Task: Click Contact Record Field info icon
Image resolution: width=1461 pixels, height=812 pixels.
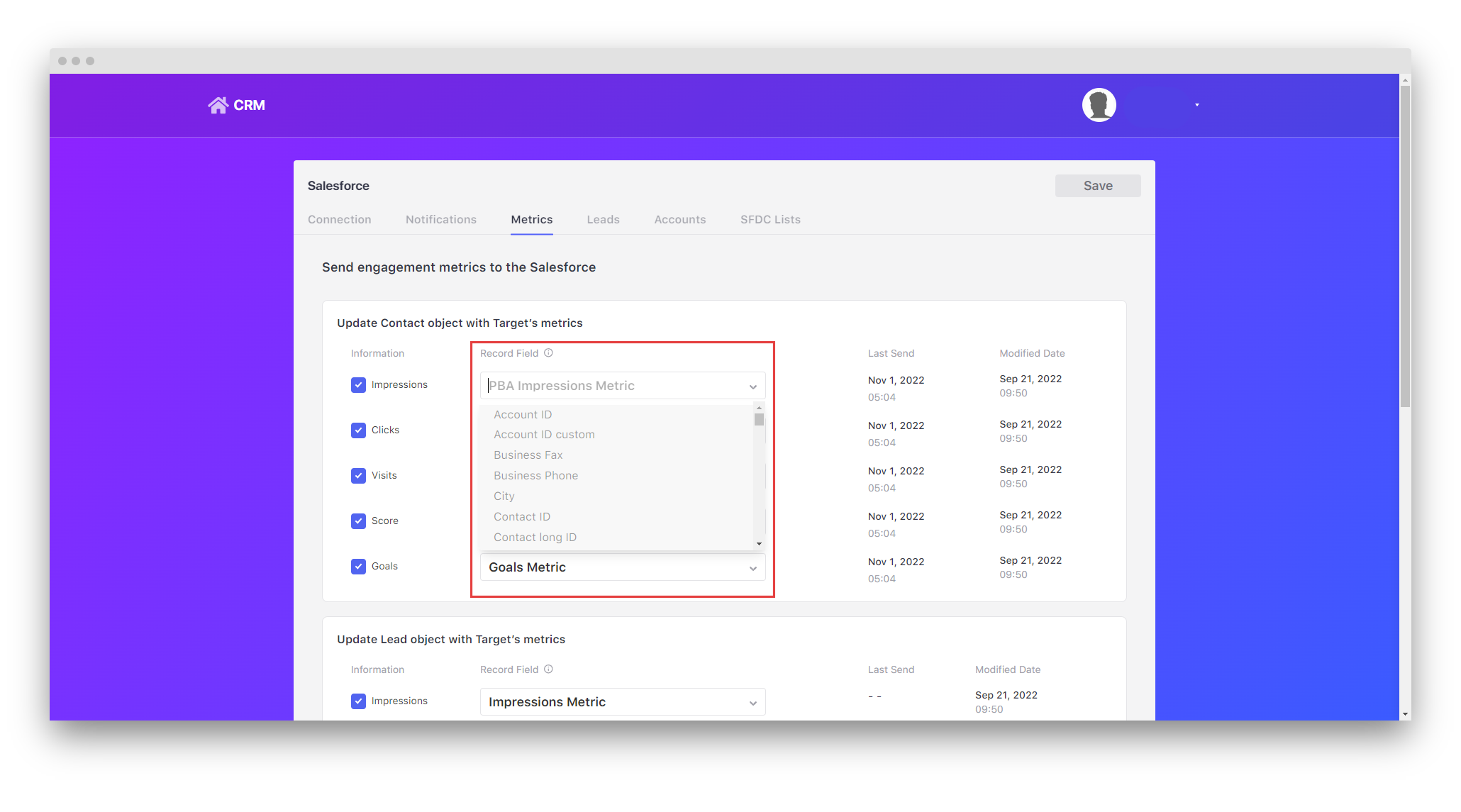Action: click(548, 353)
